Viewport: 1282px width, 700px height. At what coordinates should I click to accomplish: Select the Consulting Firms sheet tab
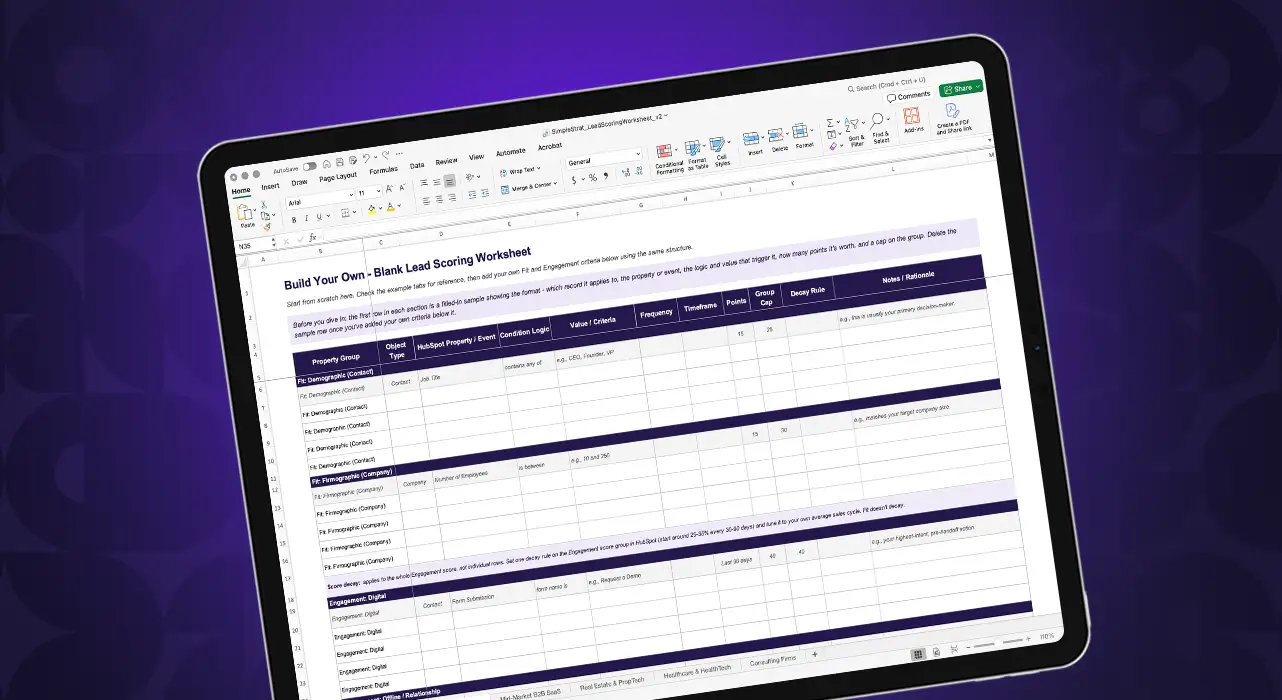coord(775,662)
